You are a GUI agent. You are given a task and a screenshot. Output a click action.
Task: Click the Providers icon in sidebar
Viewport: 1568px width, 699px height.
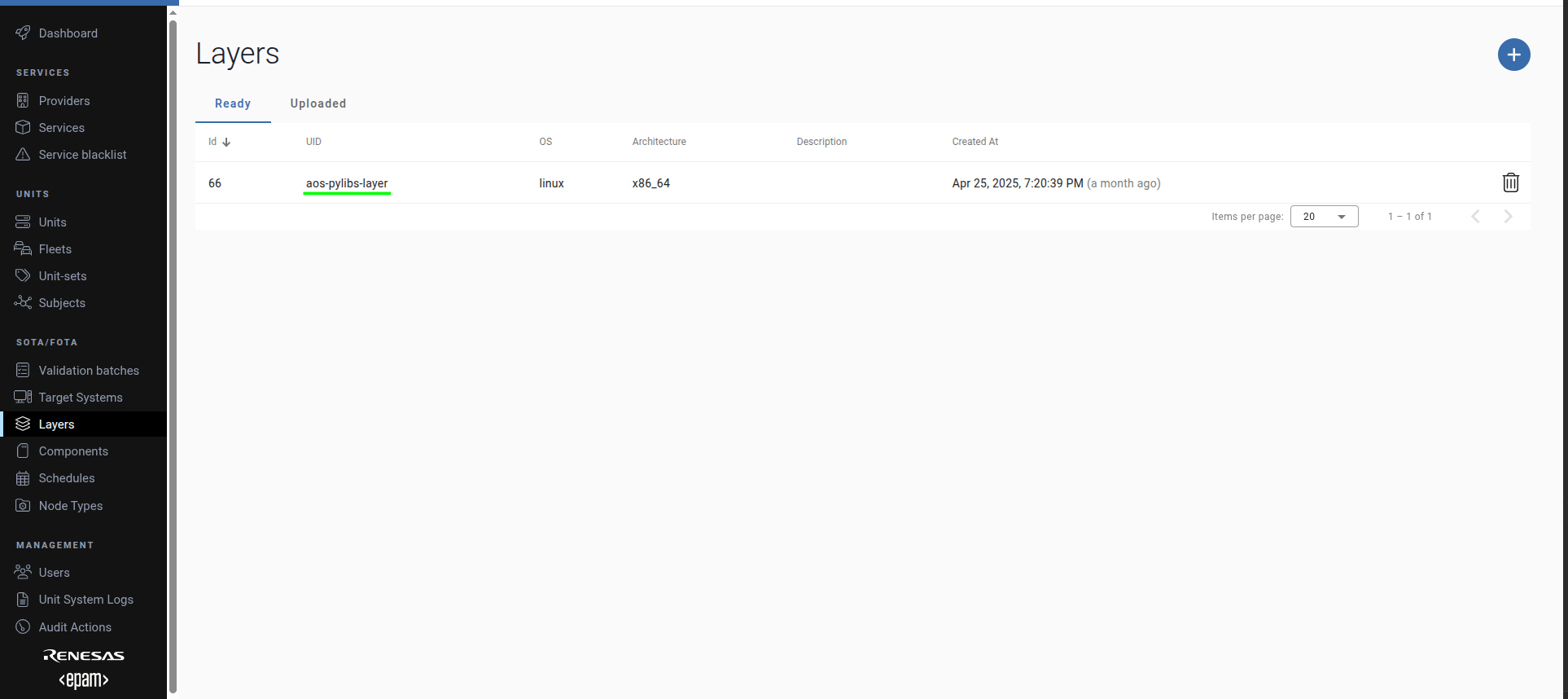tap(23, 100)
